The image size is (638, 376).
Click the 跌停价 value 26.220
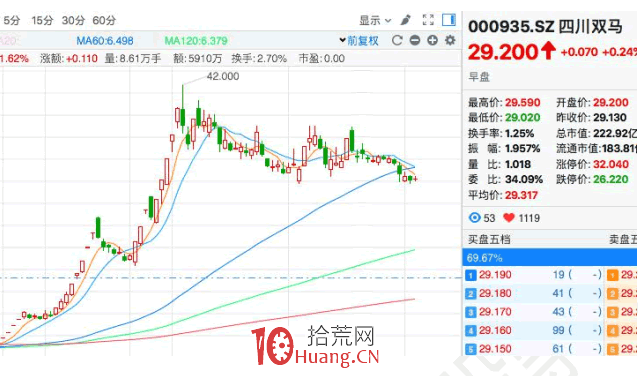coord(611,179)
